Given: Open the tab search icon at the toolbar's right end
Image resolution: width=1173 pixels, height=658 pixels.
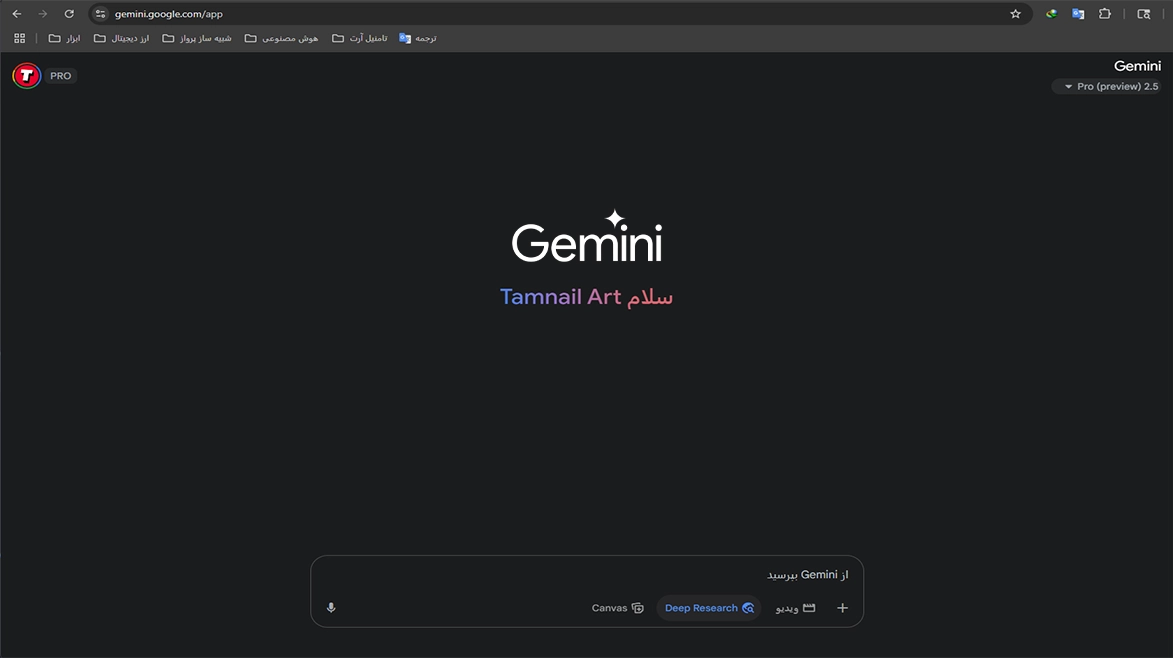Looking at the screenshot, I should tap(1143, 13).
